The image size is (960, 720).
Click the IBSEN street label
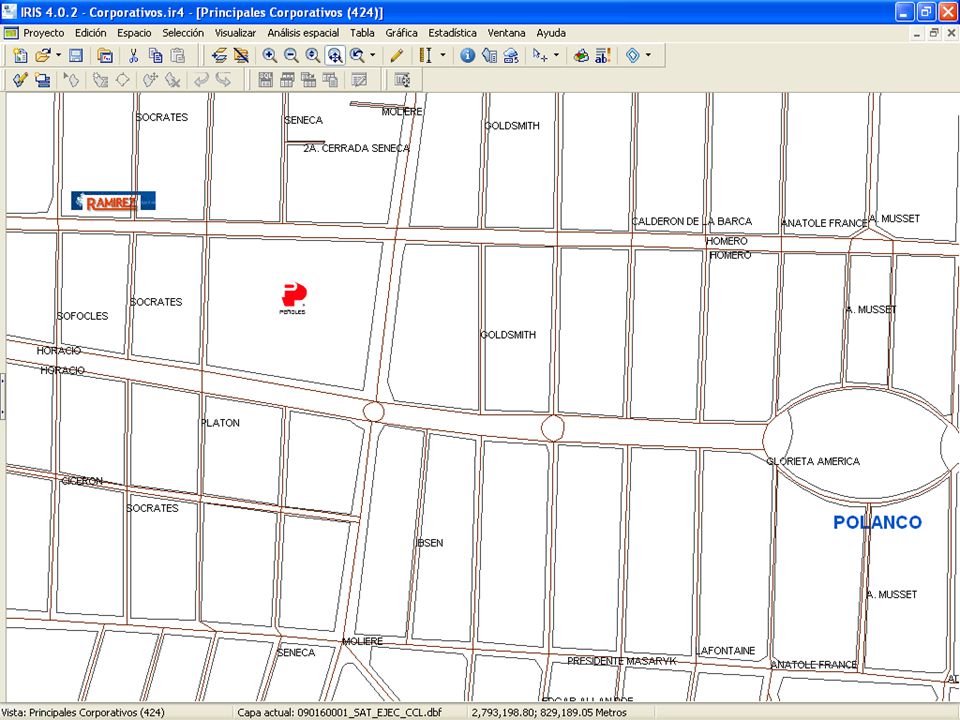429,543
